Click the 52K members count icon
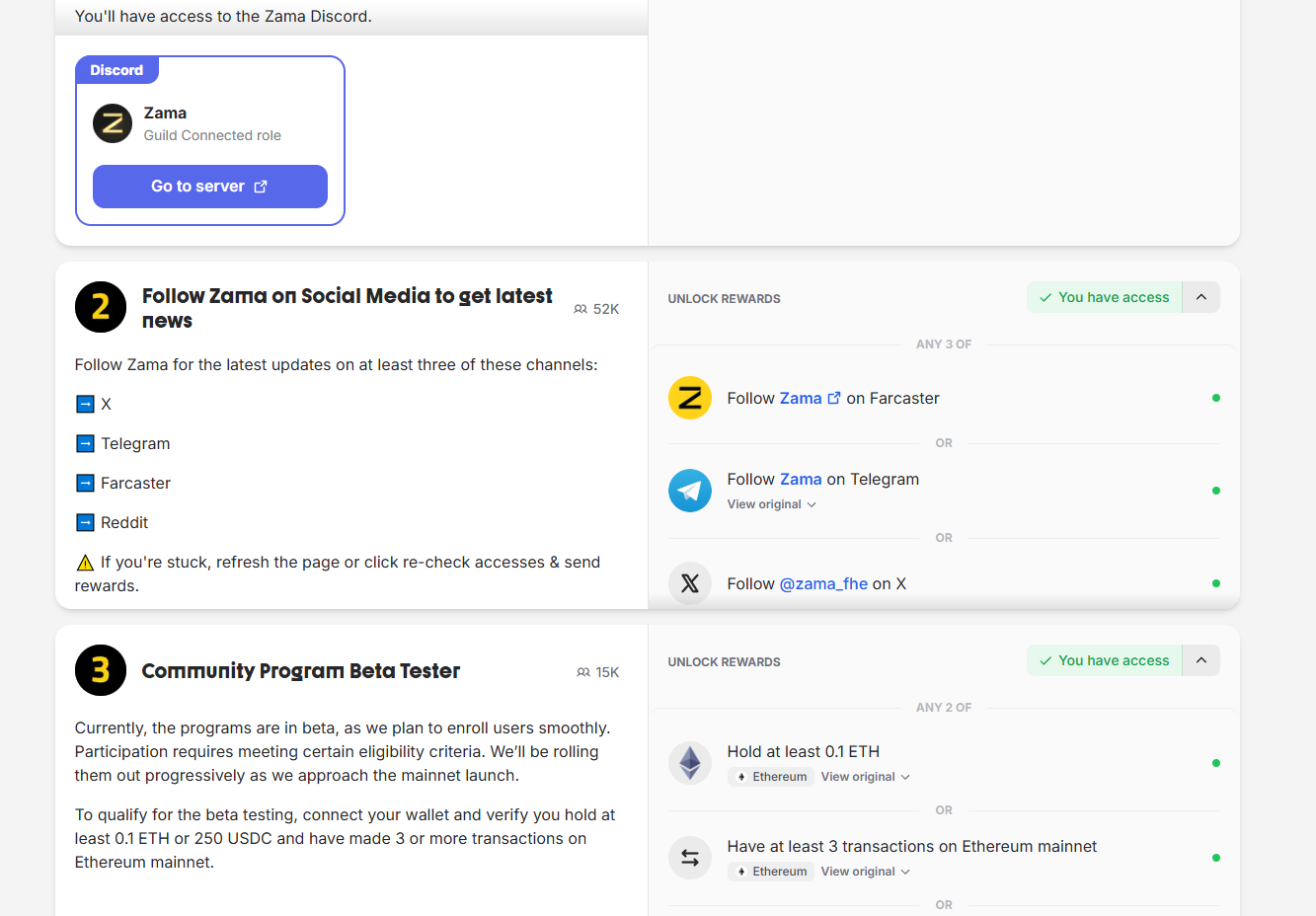This screenshot has width=1316, height=916. click(581, 309)
